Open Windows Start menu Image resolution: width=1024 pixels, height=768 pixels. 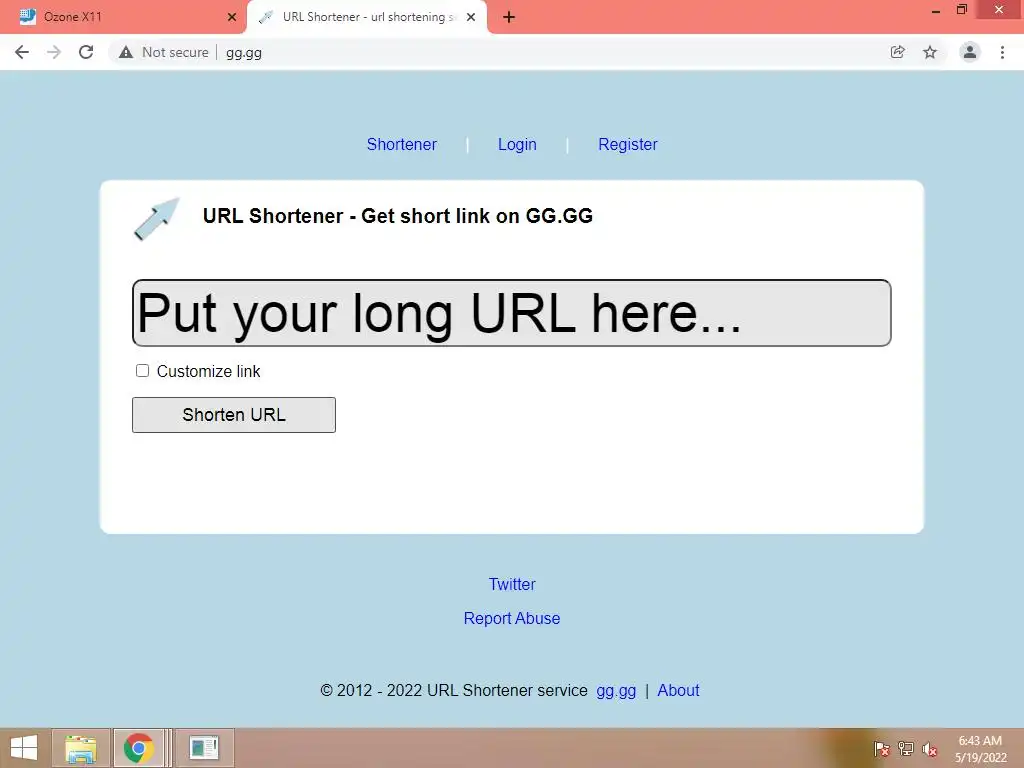point(24,748)
